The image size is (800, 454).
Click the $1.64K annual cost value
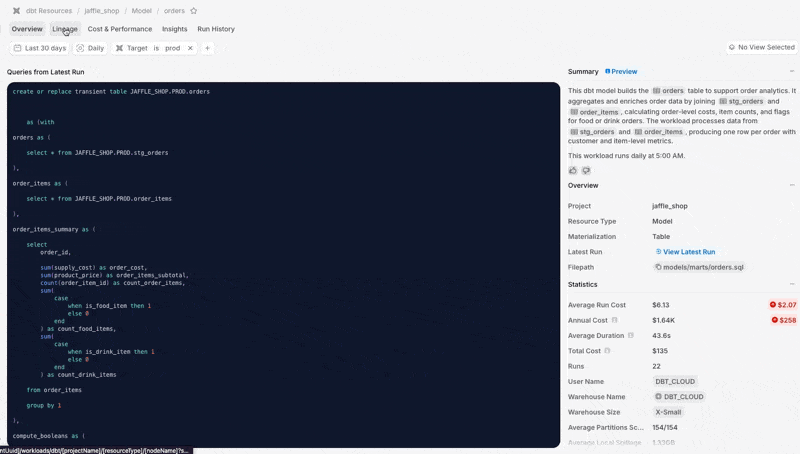pyautogui.click(x=663, y=320)
